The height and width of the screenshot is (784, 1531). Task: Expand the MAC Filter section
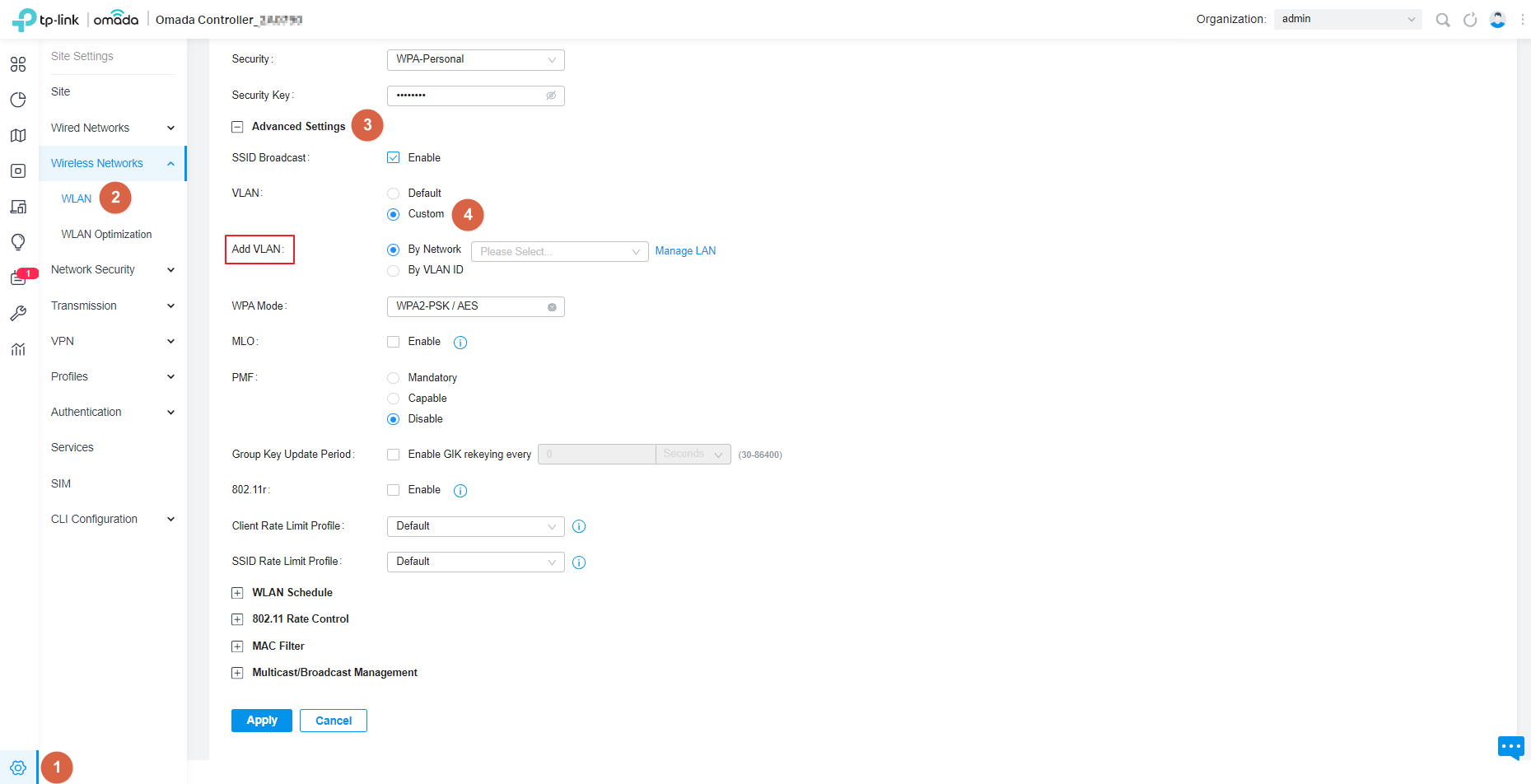pyautogui.click(x=237, y=646)
